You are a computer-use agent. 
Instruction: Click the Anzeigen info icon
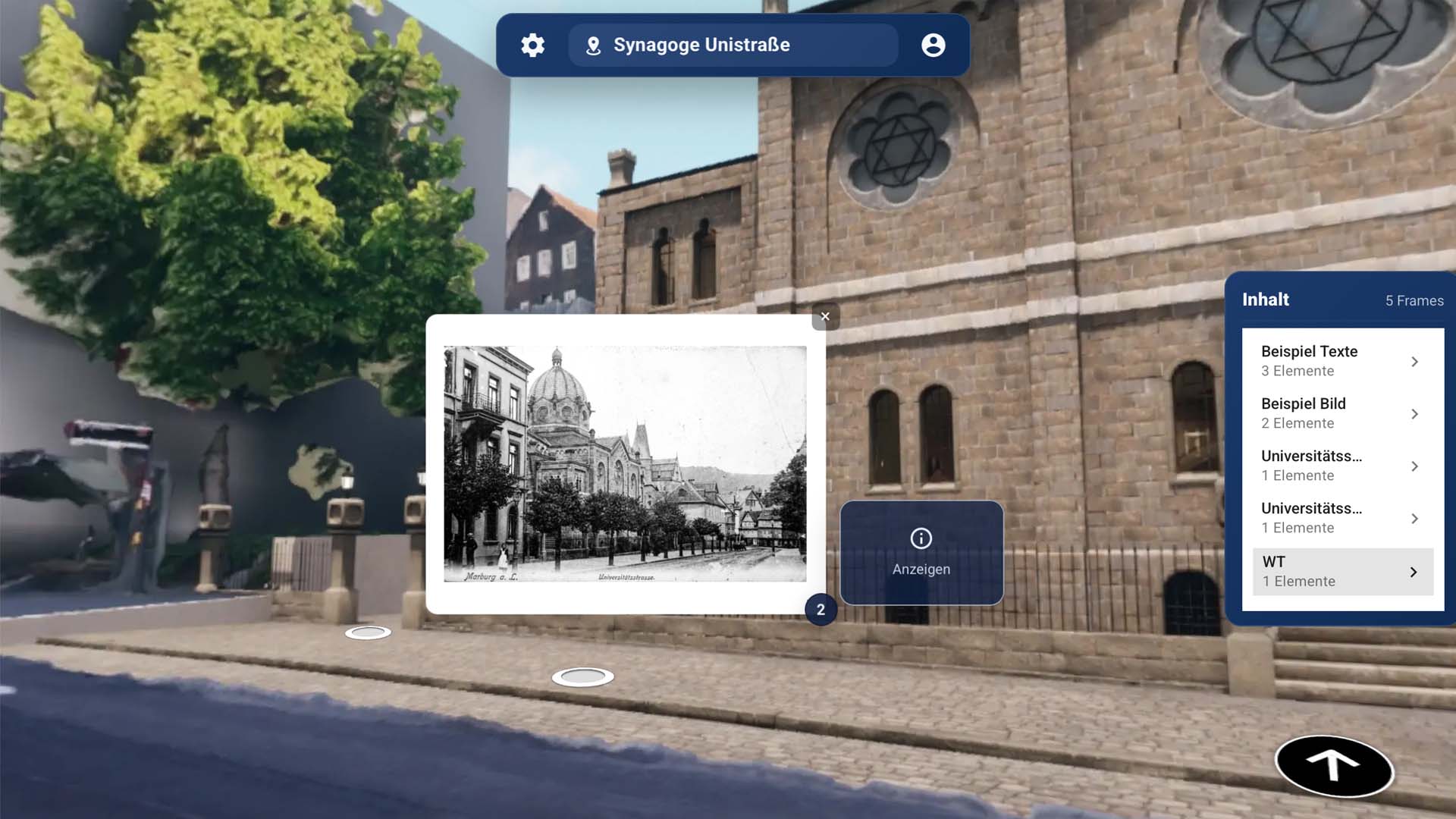click(x=921, y=538)
